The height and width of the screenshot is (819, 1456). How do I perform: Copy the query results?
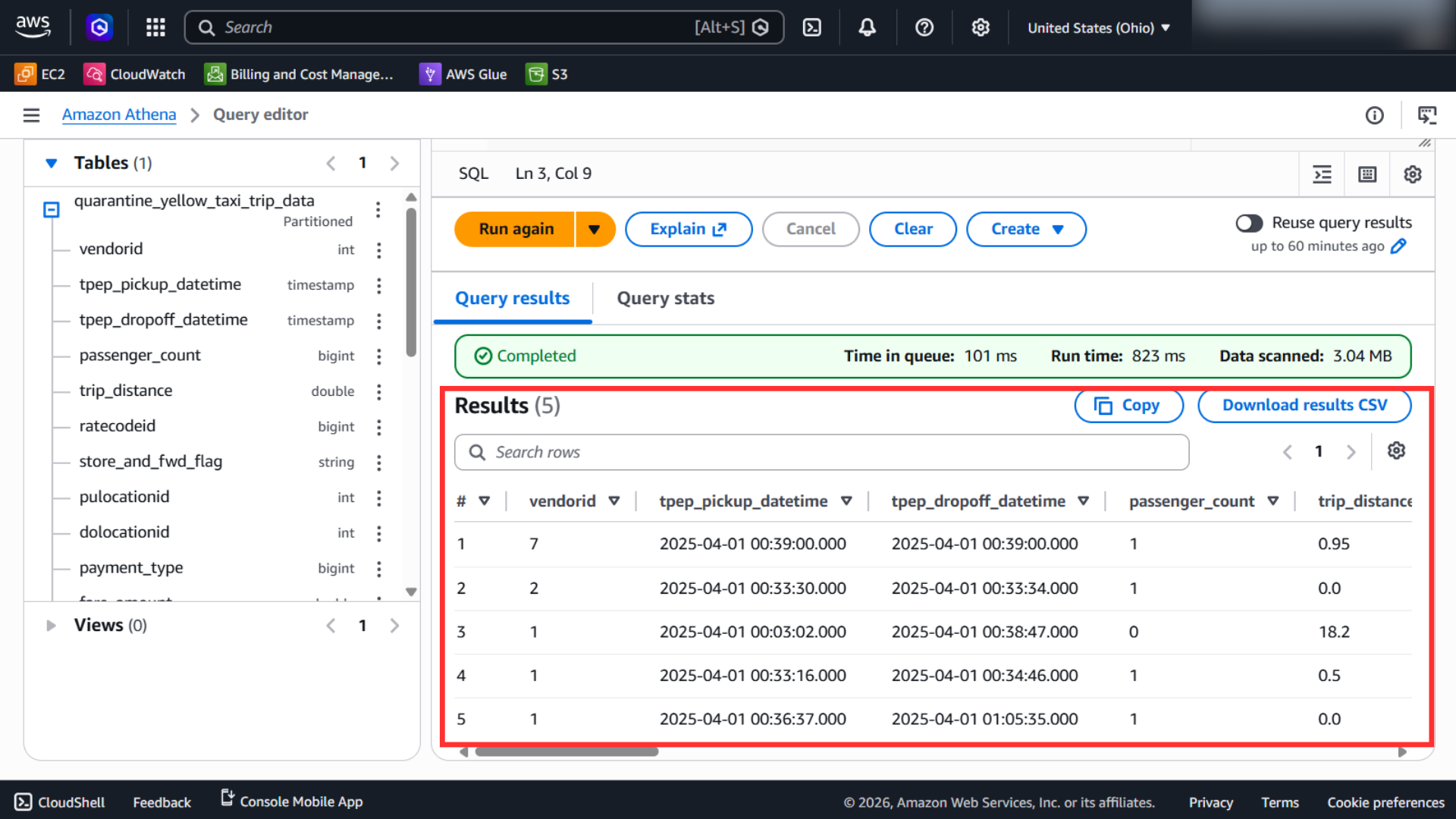click(x=1128, y=406)
